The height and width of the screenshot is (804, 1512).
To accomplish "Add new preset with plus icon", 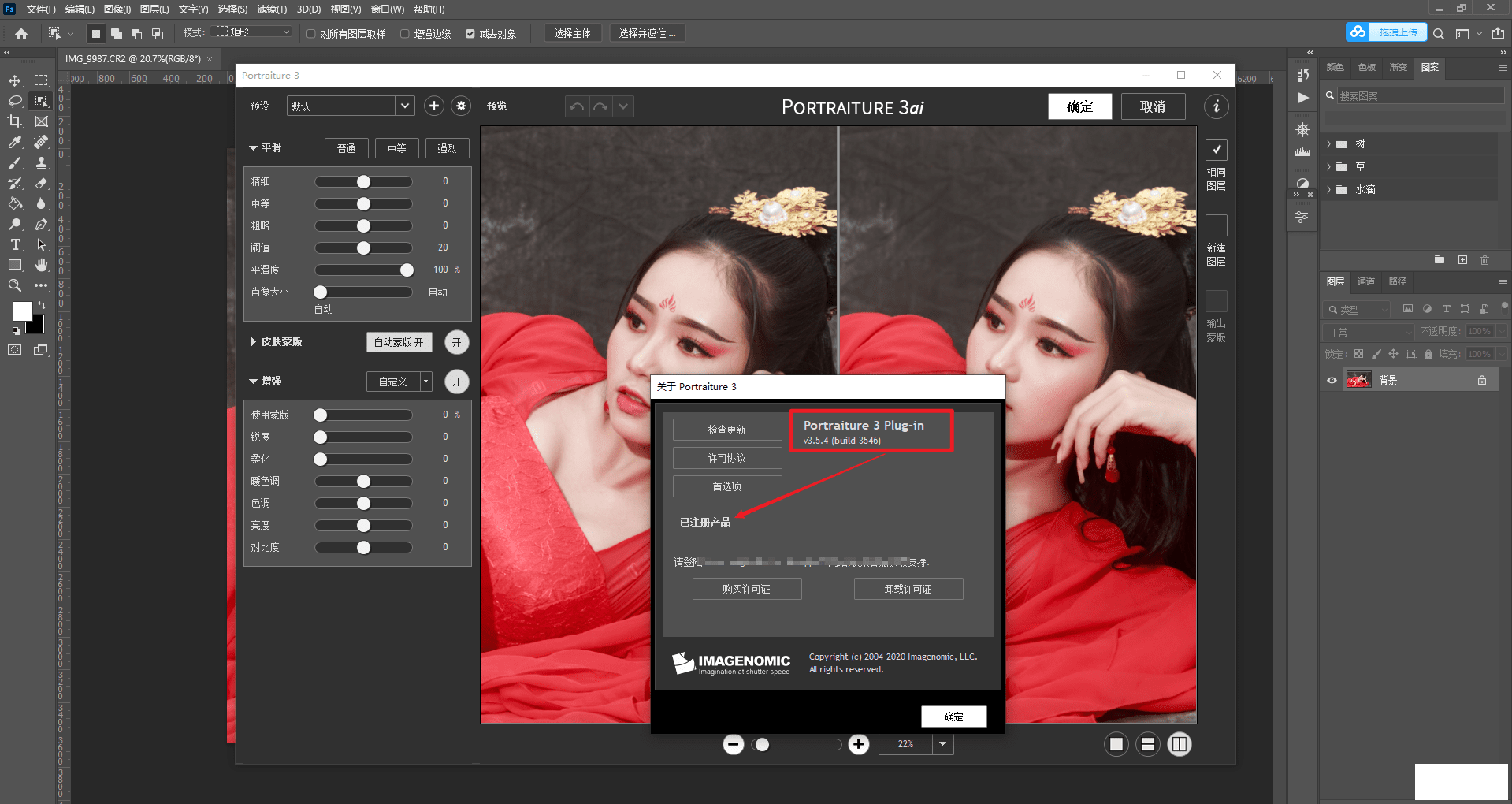I will 434,106.
